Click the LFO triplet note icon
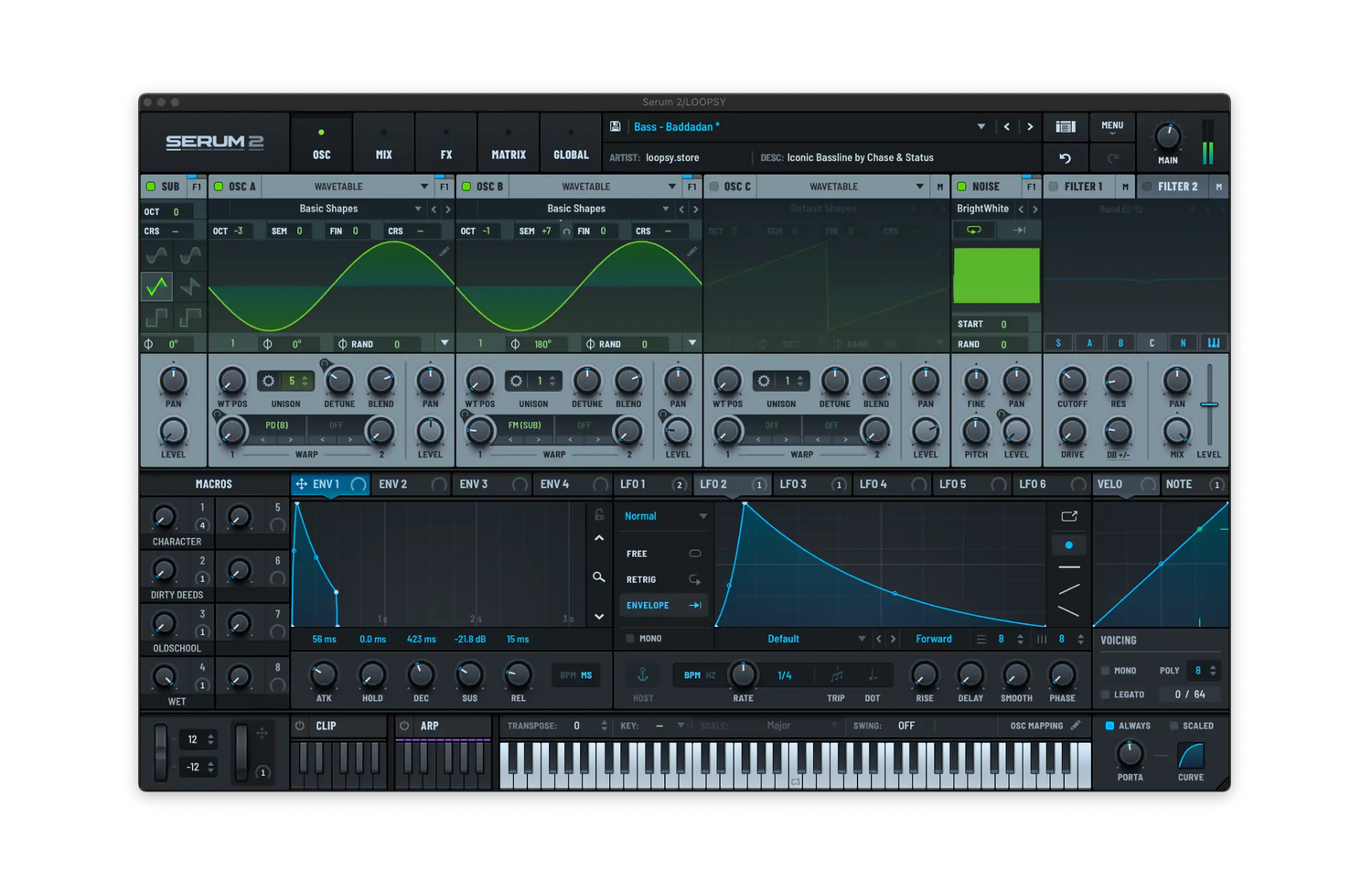 836,676
